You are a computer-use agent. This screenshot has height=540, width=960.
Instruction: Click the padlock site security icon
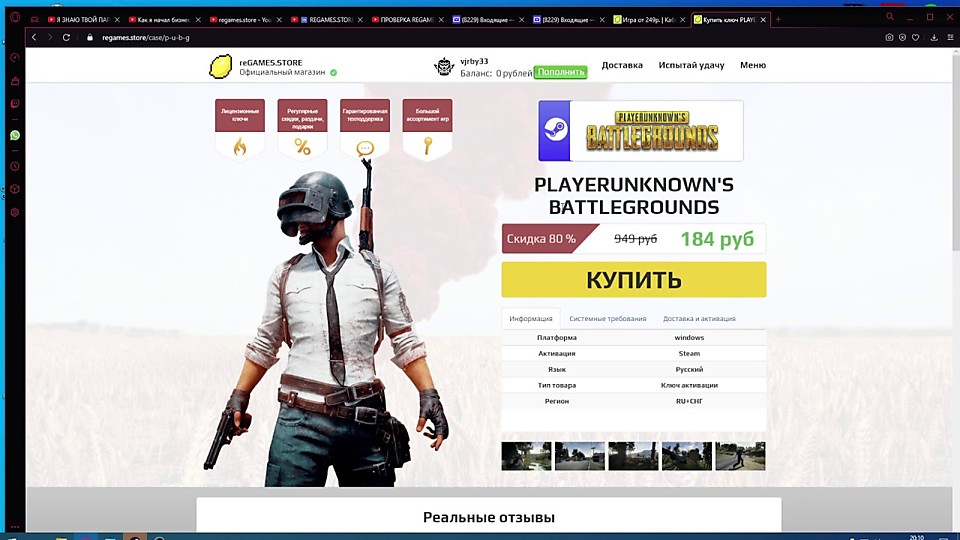(90, 37)
